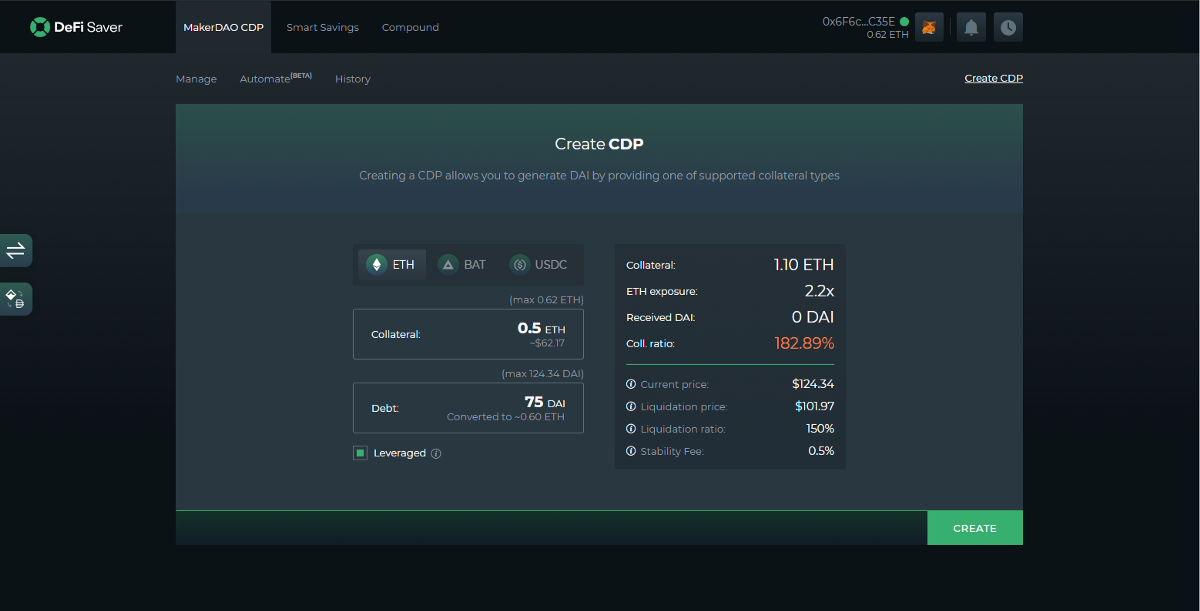Image resolution: width=1200 pixels, height=611 pixels.
Task: Go to History sub-tab
Action: 353,79
